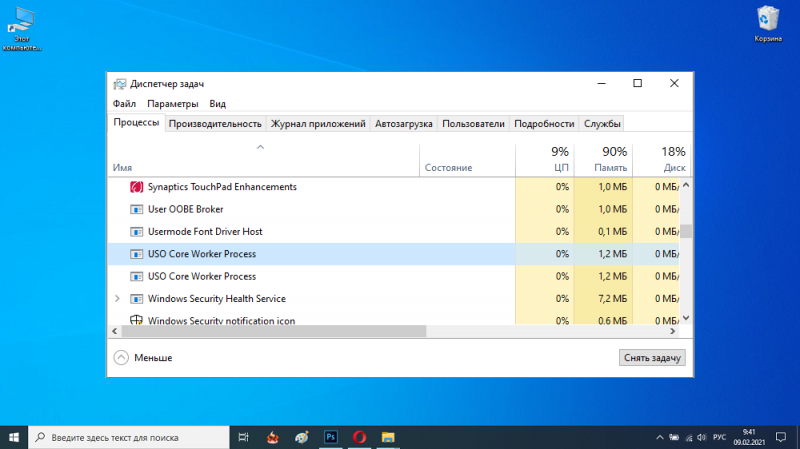Image resolution: width=800 pixels, height=449 pixels.
Task: Open the notification center icon
Action: 781,437
